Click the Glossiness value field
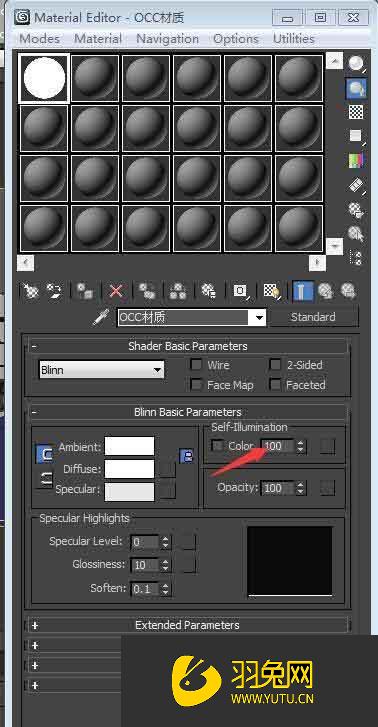The height and width of the screenshot is (727, 378). 145,565
